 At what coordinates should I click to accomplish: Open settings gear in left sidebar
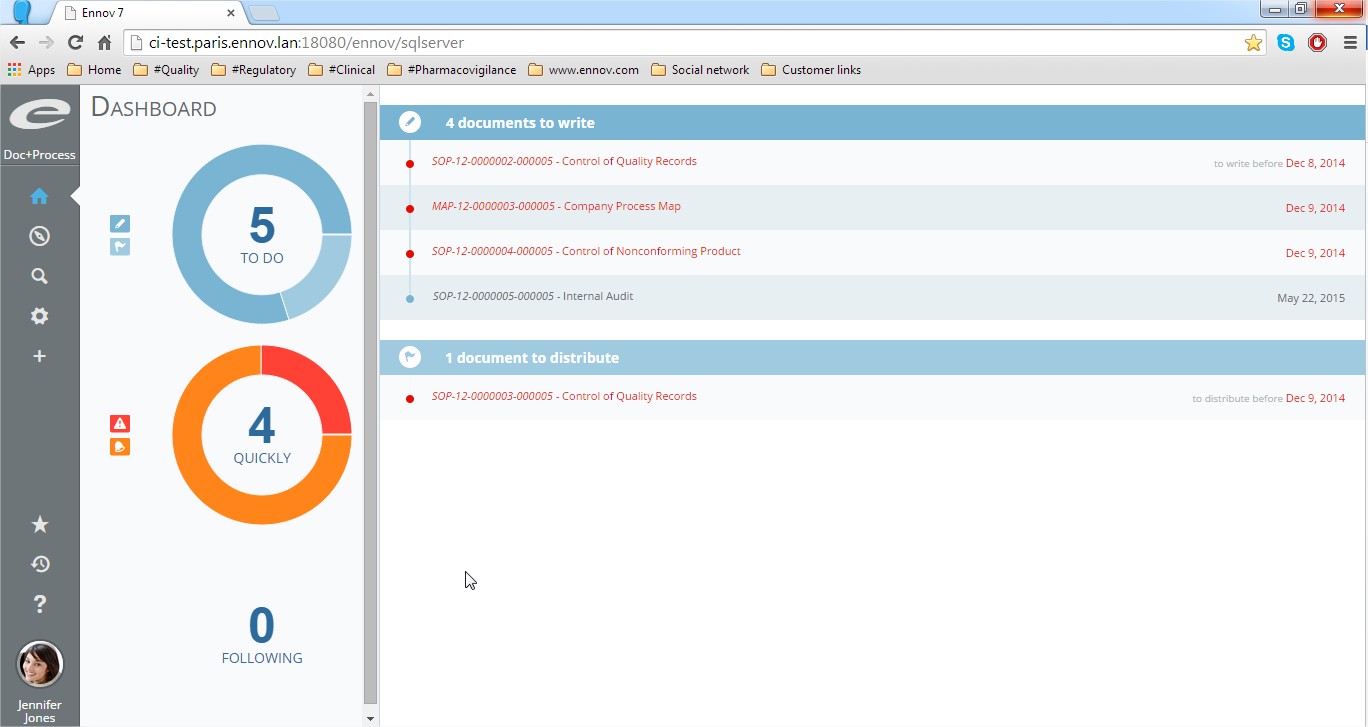[x=39, y=316]
